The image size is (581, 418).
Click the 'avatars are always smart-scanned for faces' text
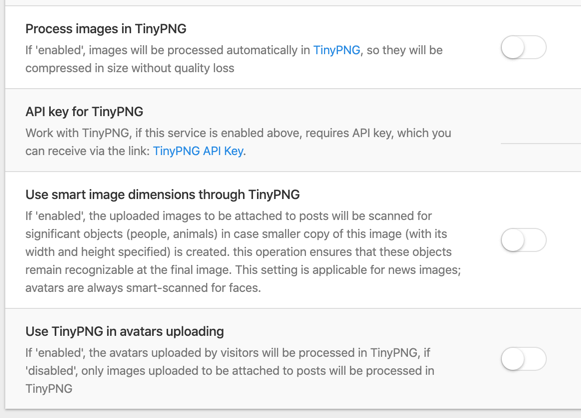pyautogui.click(x=143, y=288)
